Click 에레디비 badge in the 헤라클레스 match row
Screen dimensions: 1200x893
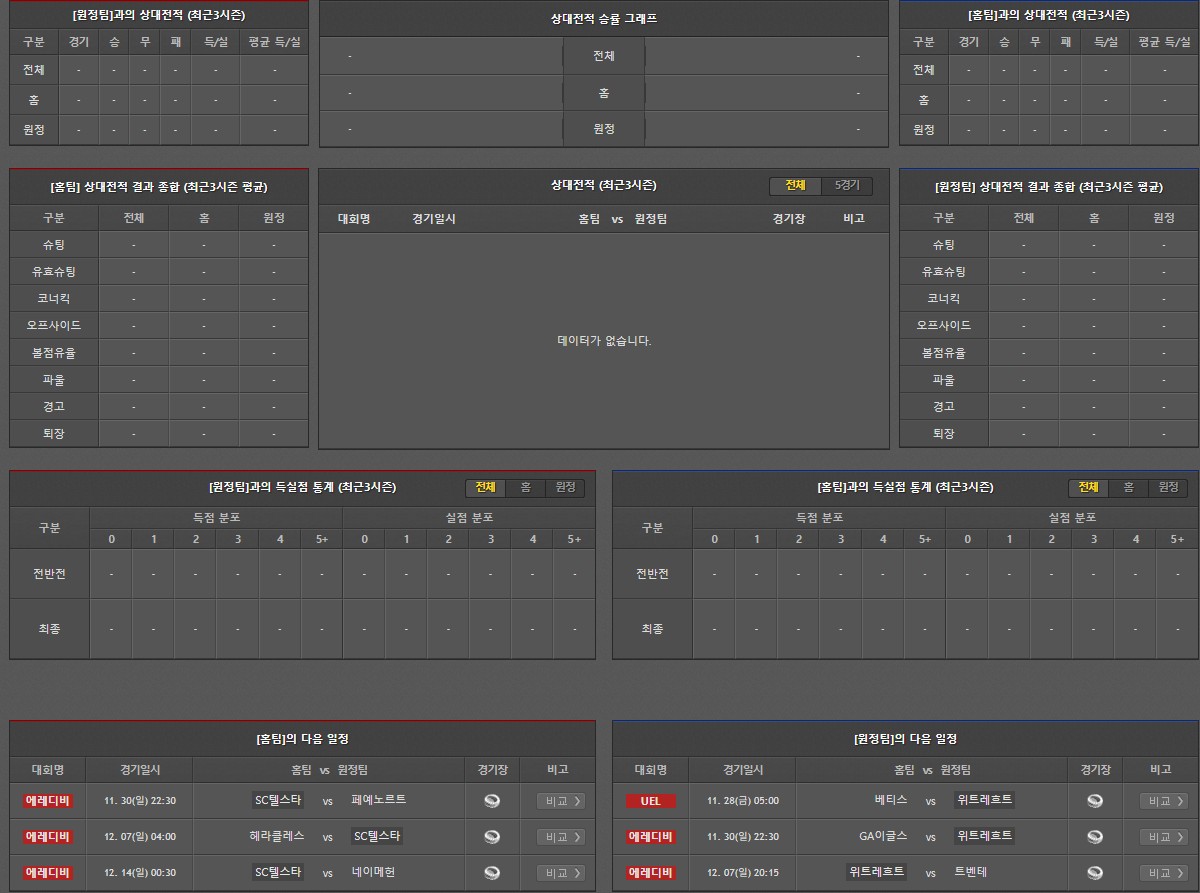48,837
